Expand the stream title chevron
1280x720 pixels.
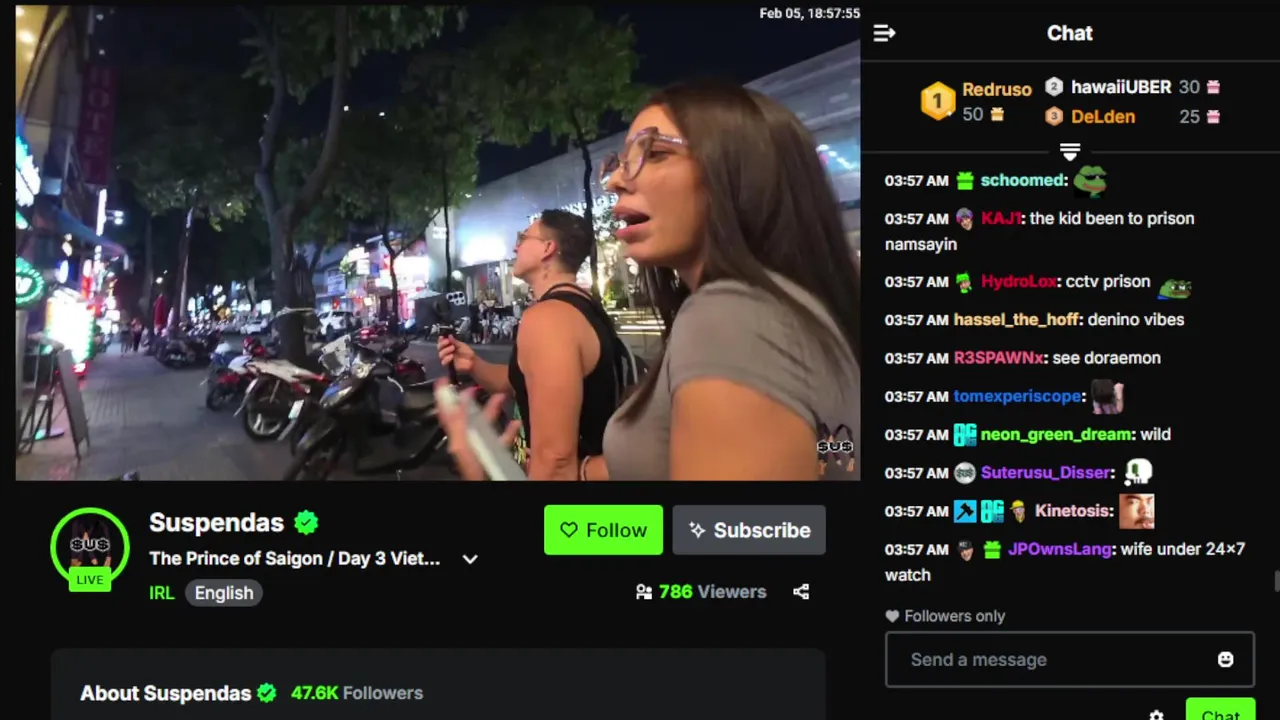(470, 559)
